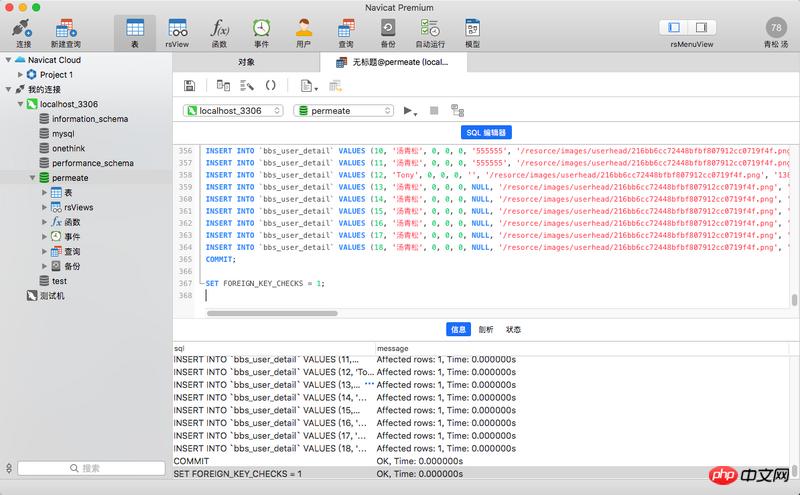Open the localhost_3306 connection dropdown

233,111
